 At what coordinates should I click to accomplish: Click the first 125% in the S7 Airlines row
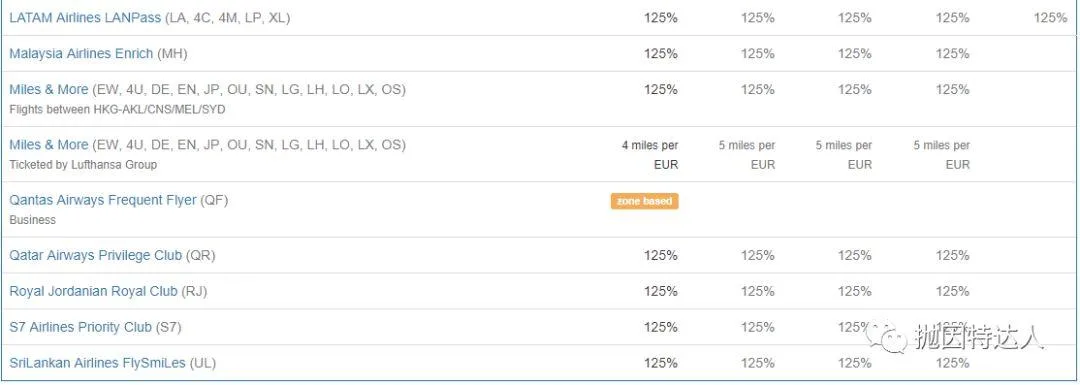pos(661,327)
